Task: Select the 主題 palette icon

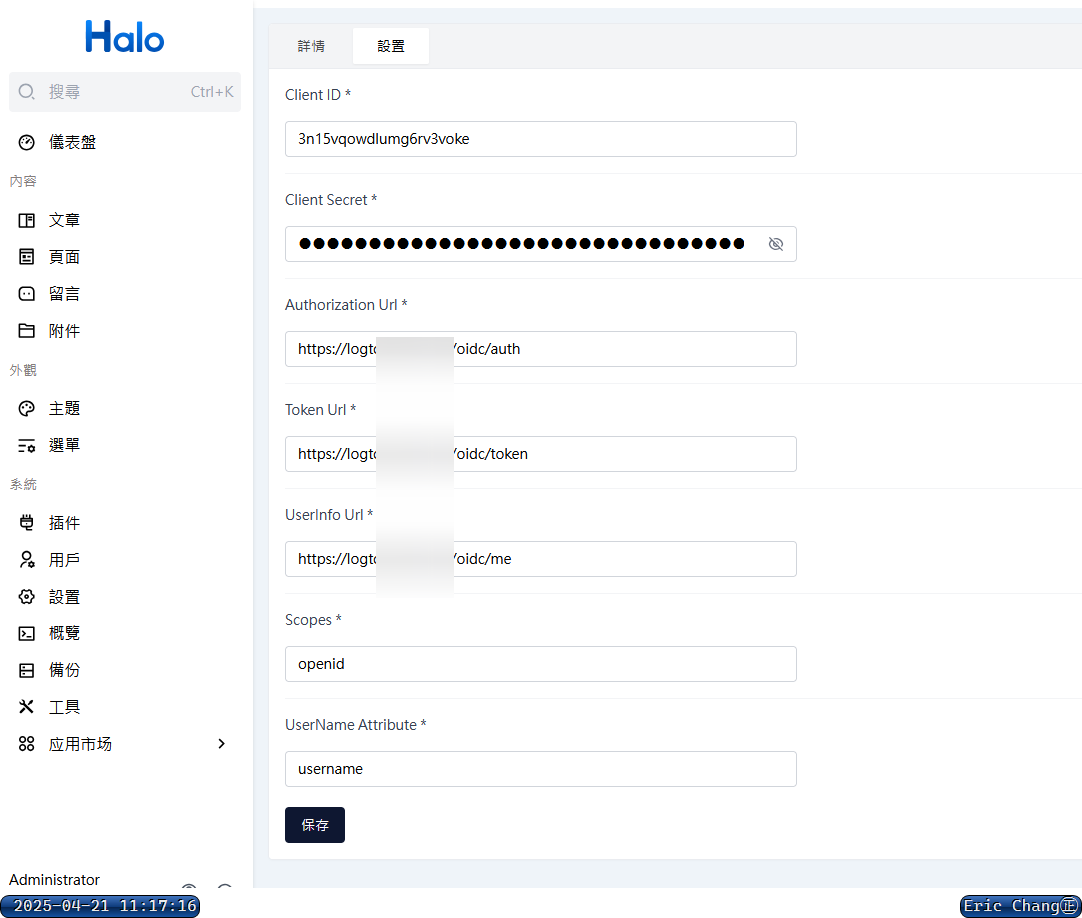Action: click(x=27, y=408)
